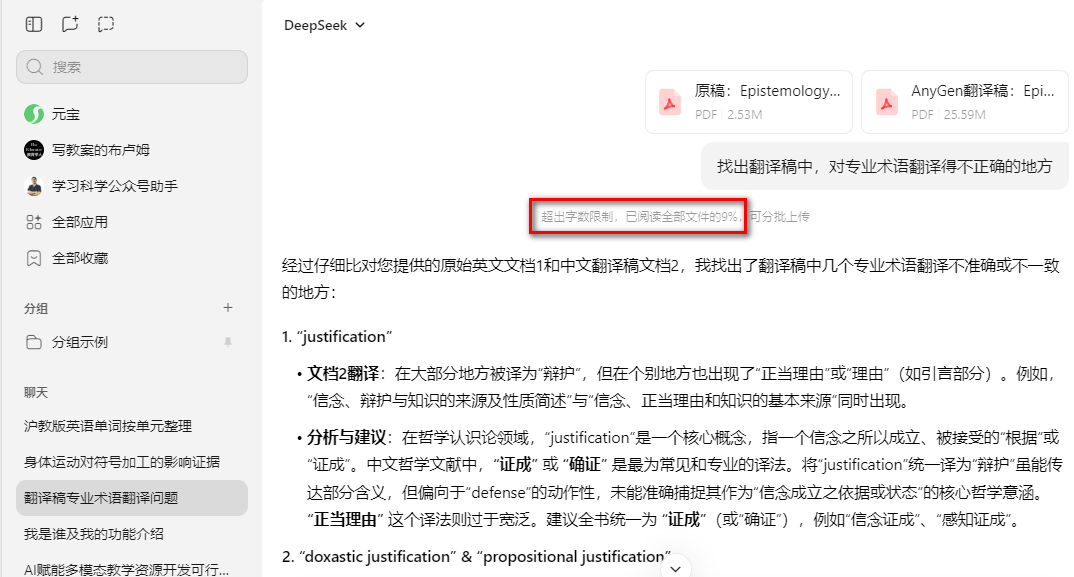
Task: Click 写教案的布卢姆 avatar icon
Action: pos(34,150)
